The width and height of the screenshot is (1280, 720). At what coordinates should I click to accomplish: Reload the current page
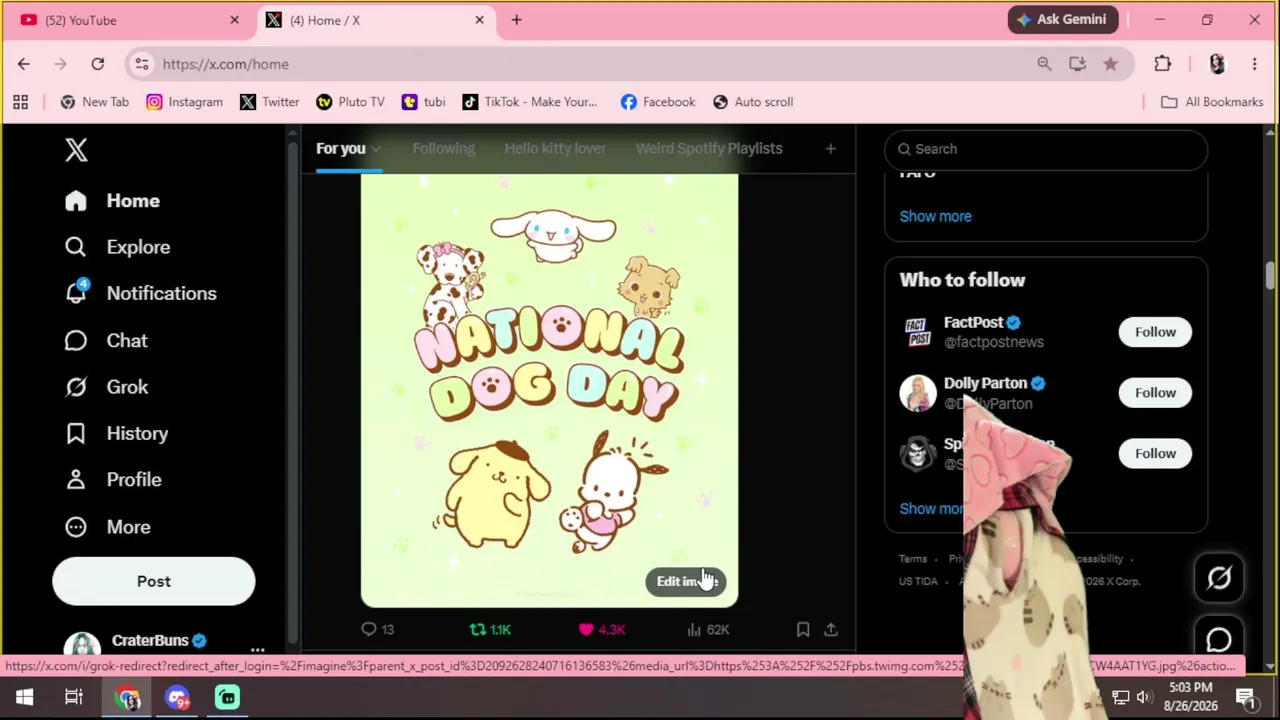97,64
